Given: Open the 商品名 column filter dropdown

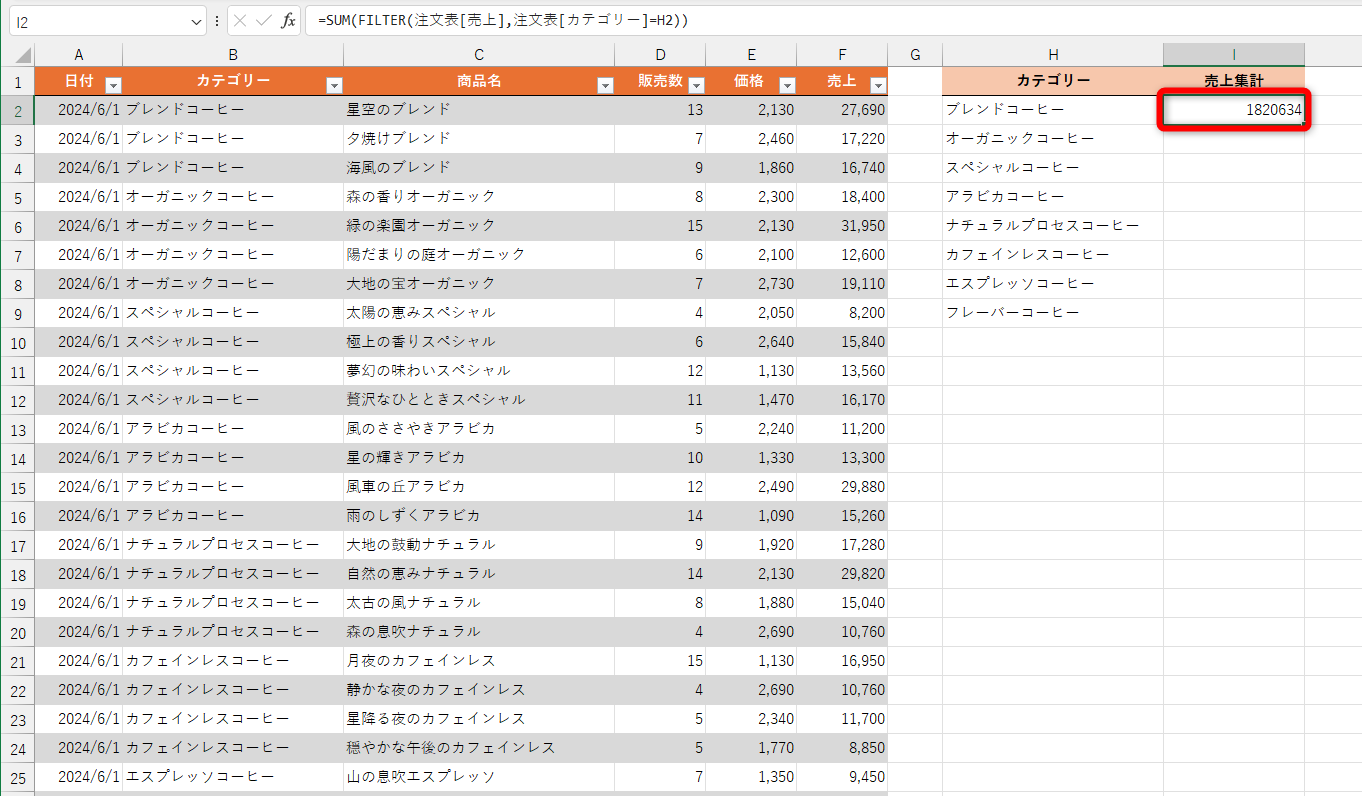Looking at the screenshot, I should pyautogui.click(x=605, y=83).
